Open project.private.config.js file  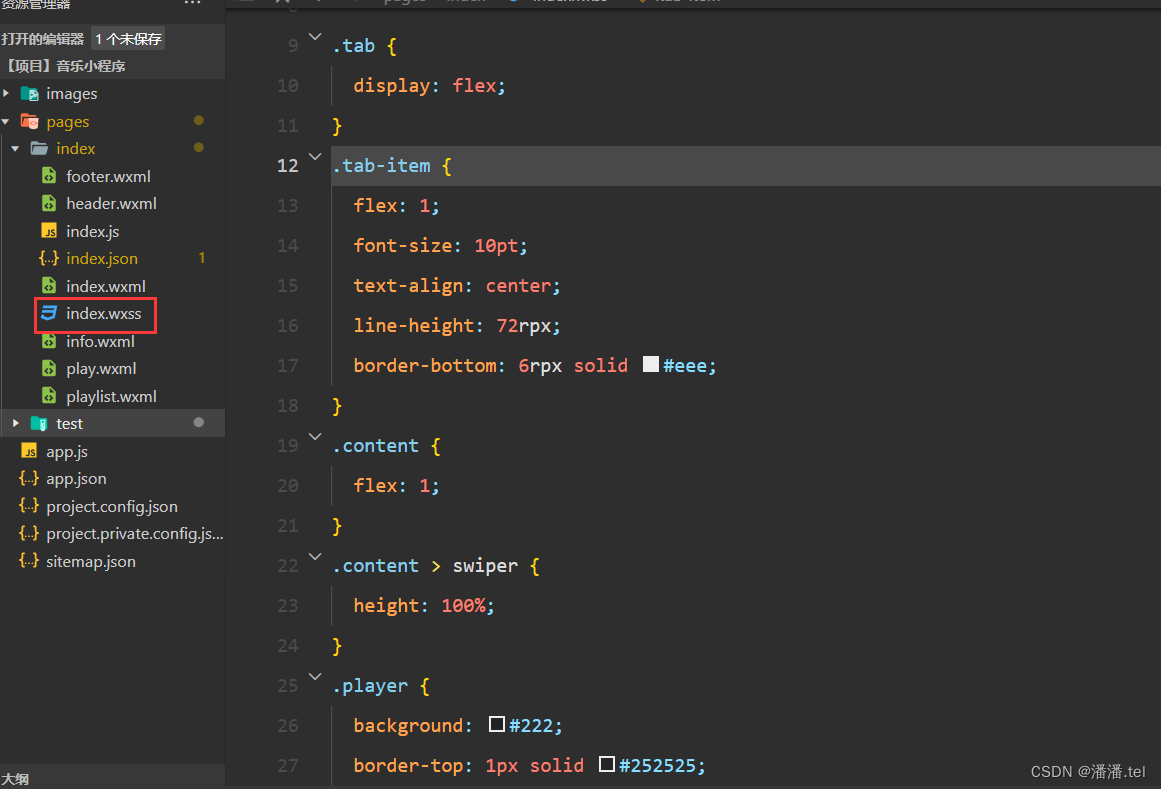tap(135, 534)
